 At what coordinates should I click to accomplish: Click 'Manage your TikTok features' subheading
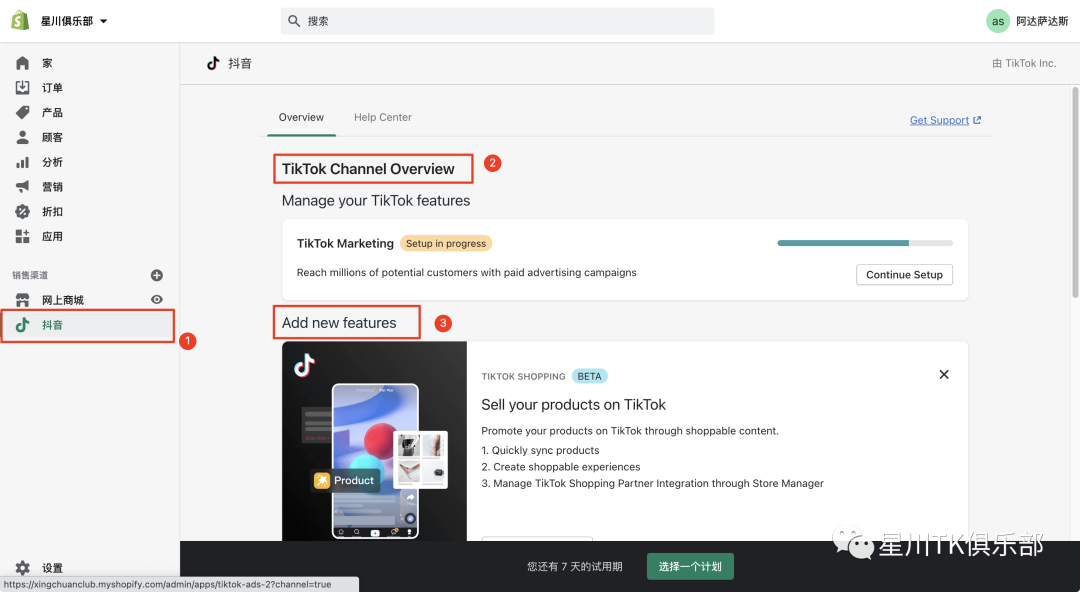(375, 201)
